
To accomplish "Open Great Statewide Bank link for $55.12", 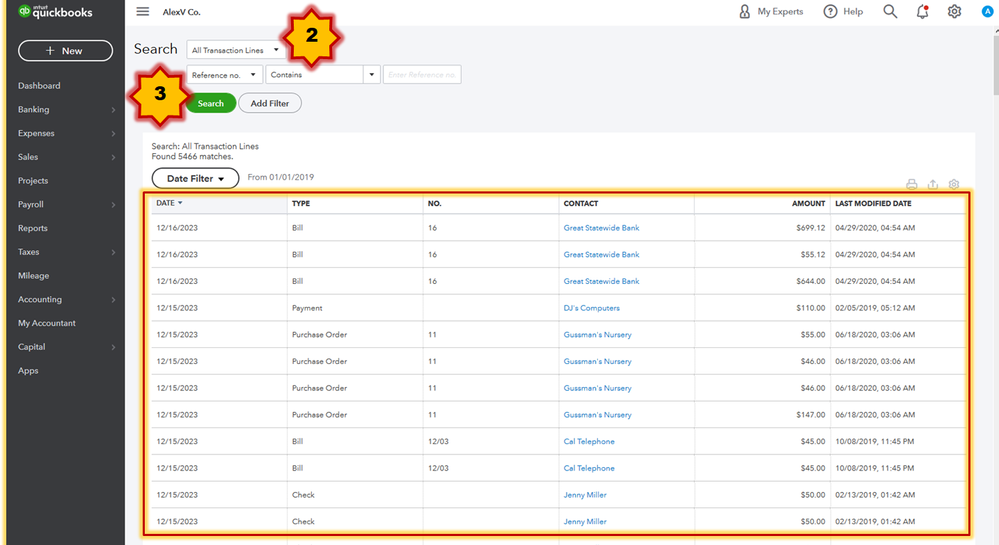I will [601, 254].
